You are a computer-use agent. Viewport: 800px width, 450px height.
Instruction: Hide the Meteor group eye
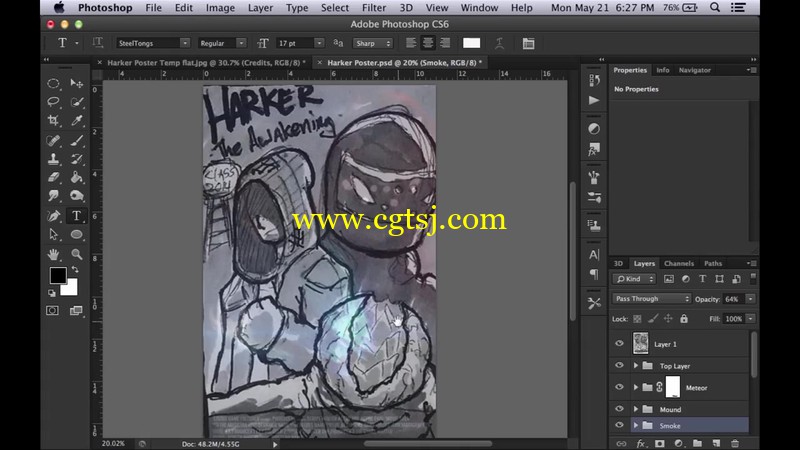[x=619, y=387]
